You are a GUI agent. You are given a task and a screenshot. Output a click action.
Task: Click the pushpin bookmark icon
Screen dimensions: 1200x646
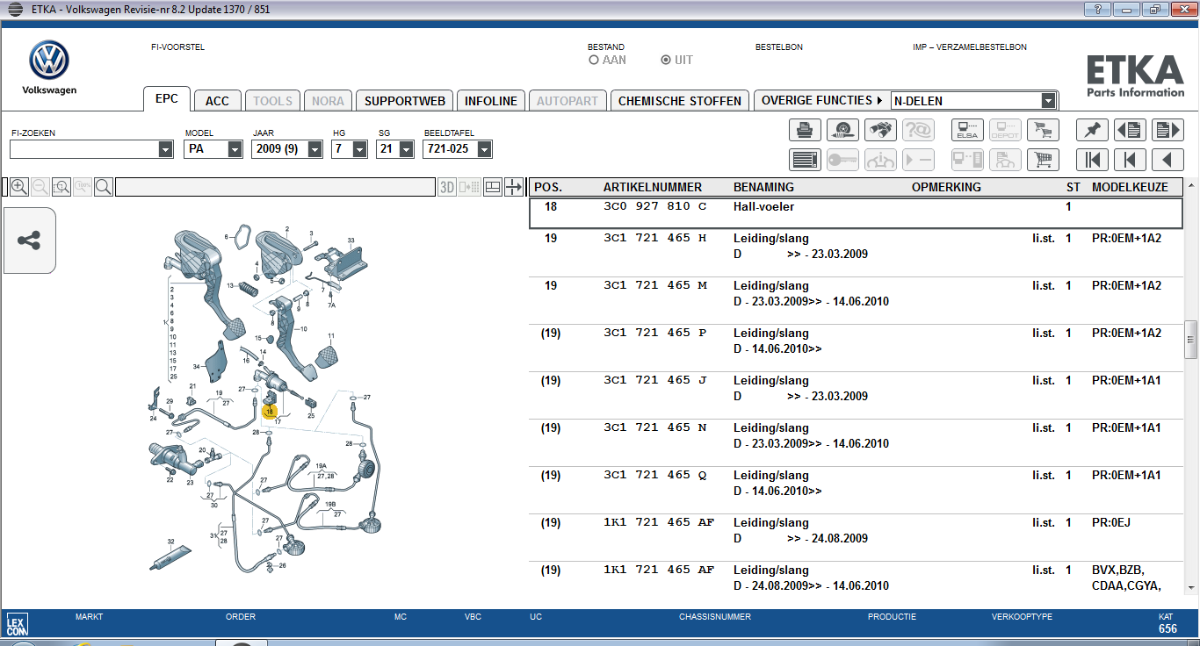coord(1092,130)
